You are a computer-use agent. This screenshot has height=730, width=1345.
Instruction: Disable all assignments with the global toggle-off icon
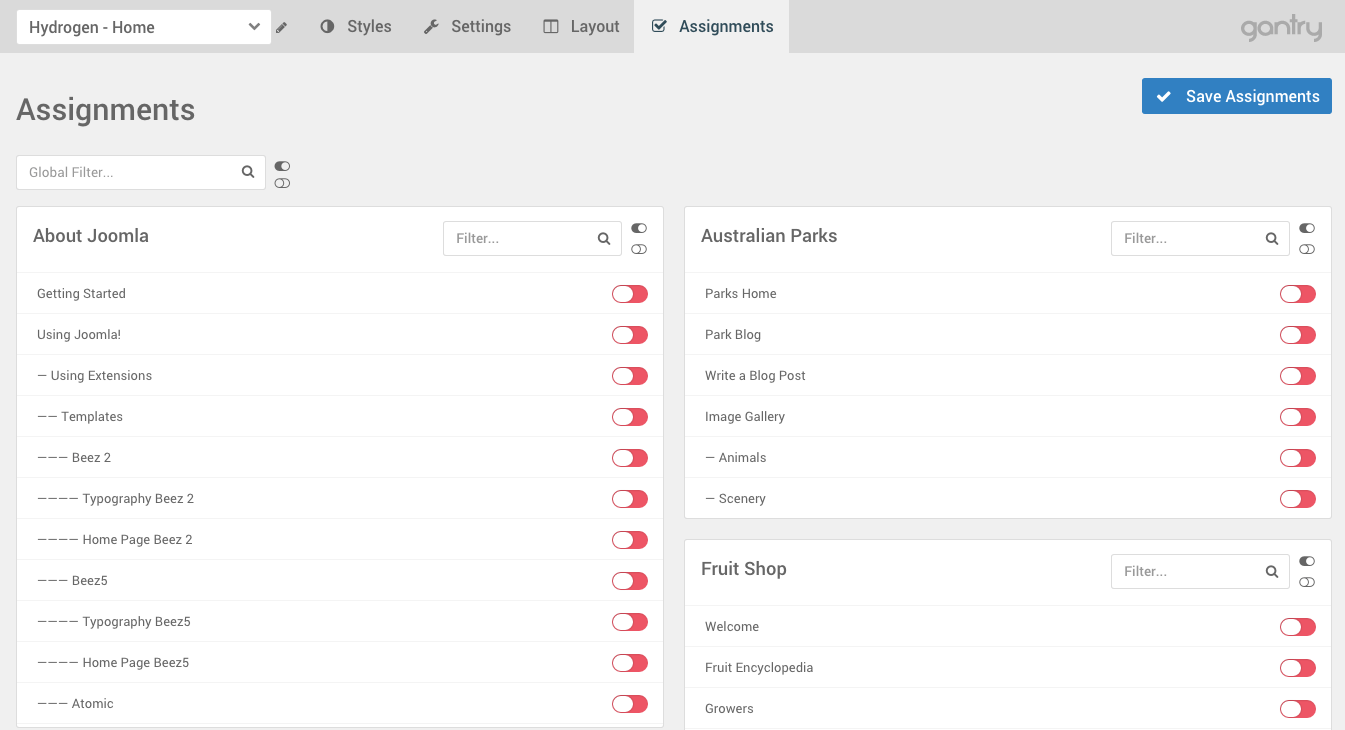tap(282, 183)
